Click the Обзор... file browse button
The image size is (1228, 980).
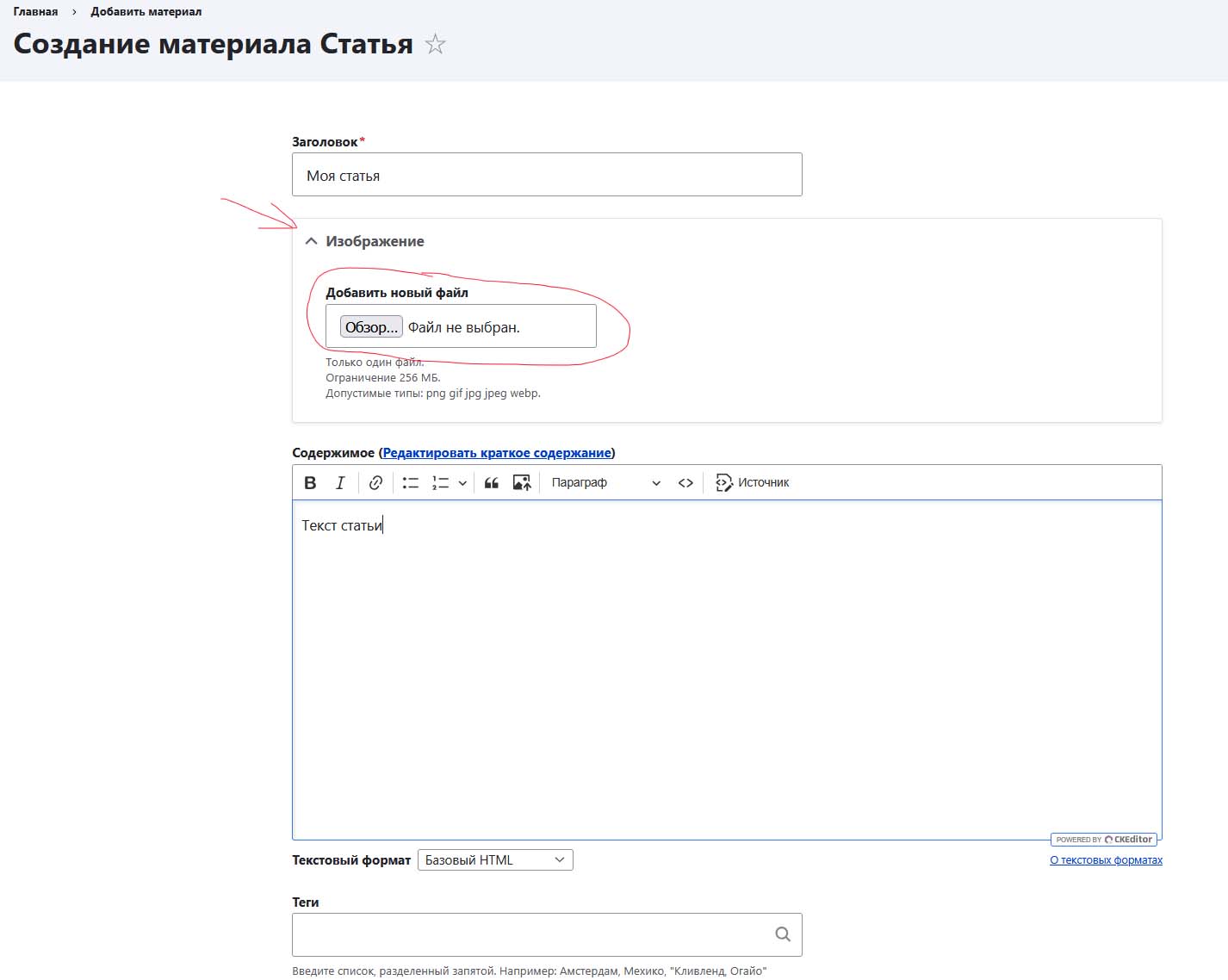tap(371, 327)
